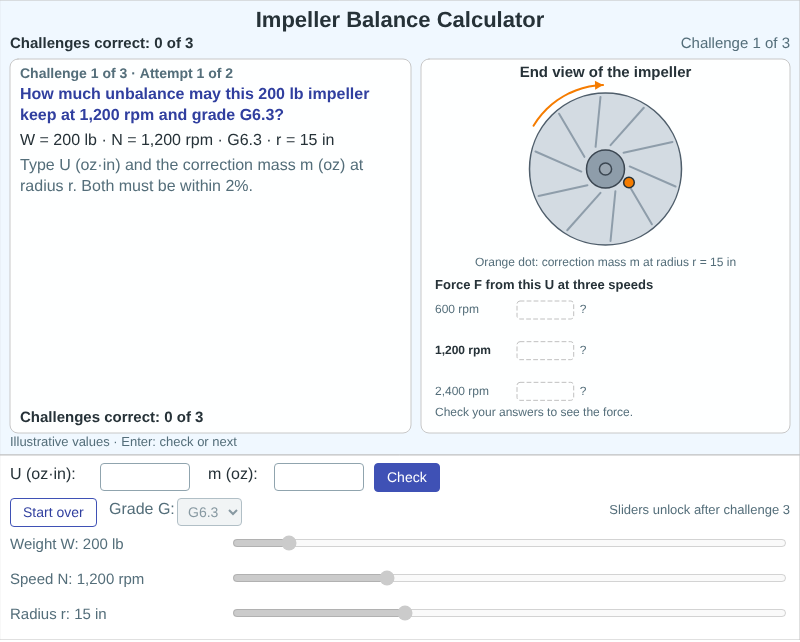Click the Radius r slider thumb
The height and width of the screenshot is (642, 800).
pyautogui.click(x=405, y=613)
